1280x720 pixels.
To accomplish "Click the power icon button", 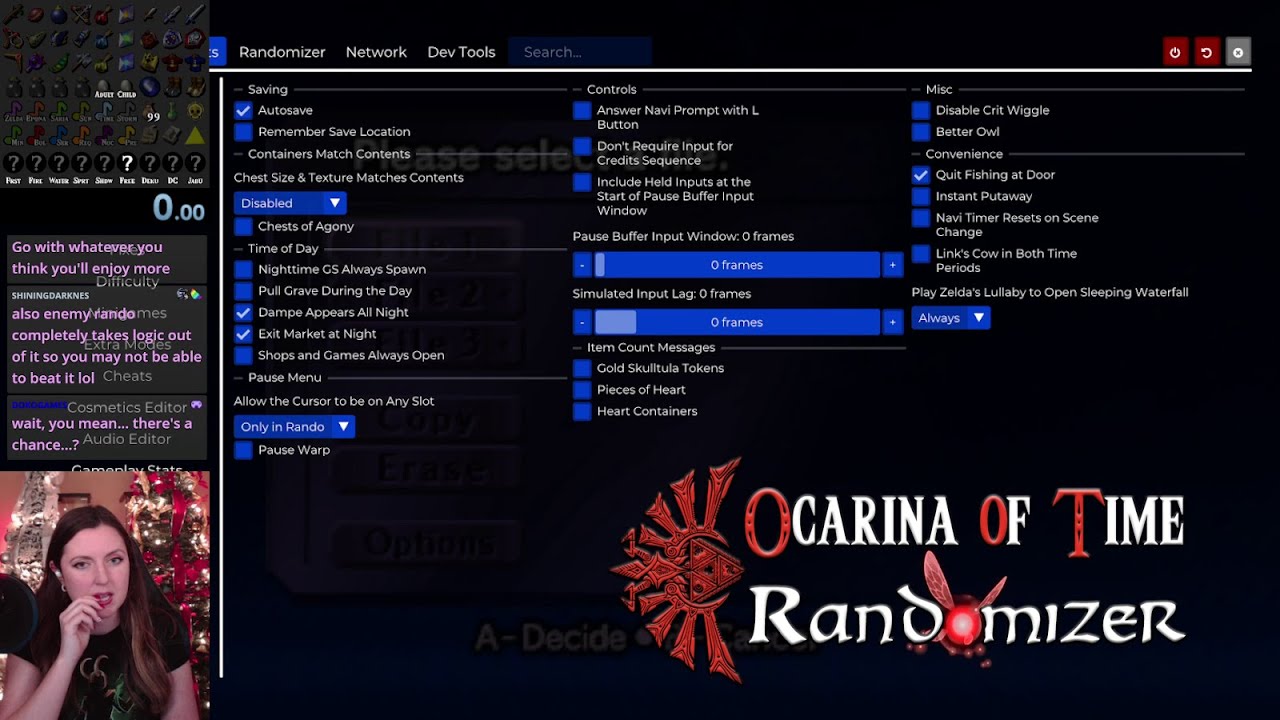I will coord(1175,52).
